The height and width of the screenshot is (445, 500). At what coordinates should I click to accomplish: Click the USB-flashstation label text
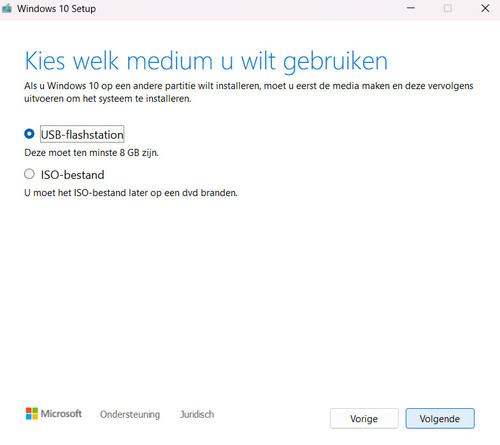coord(82,134)
